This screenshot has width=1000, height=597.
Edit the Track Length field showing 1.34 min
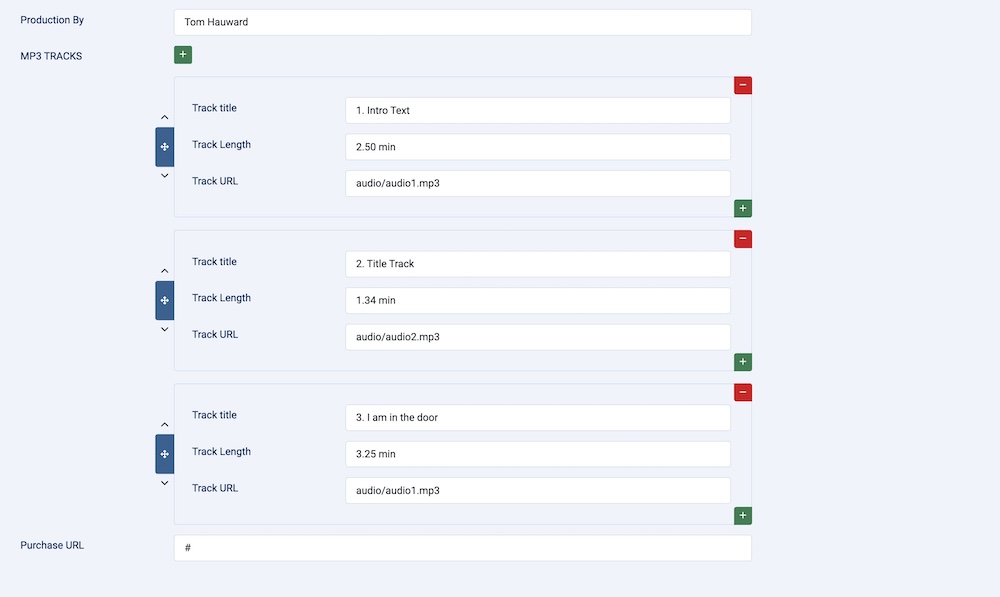[537, 301]
